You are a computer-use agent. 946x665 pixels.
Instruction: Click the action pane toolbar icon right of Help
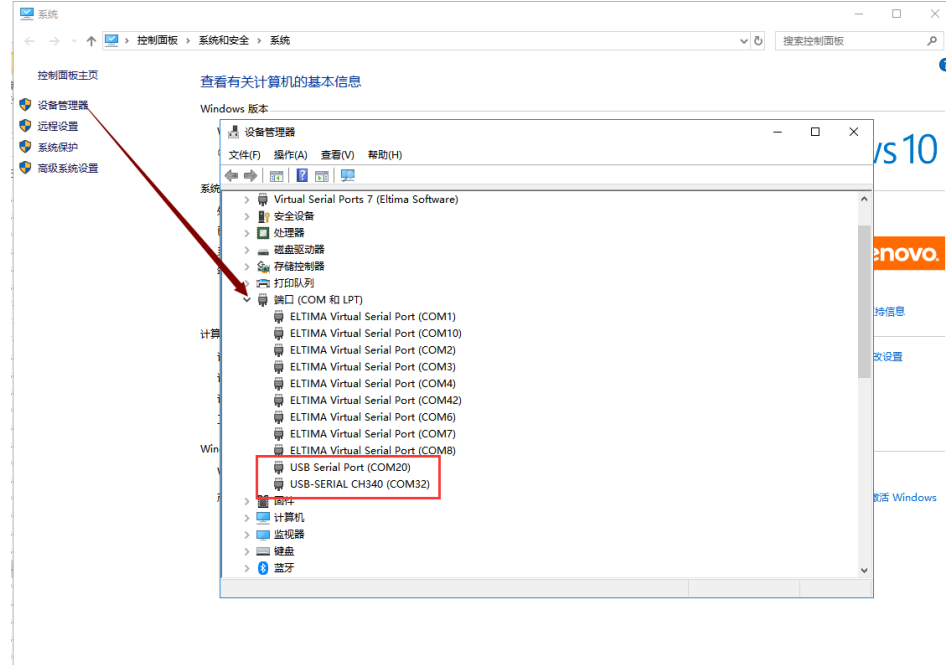[322, 176]
